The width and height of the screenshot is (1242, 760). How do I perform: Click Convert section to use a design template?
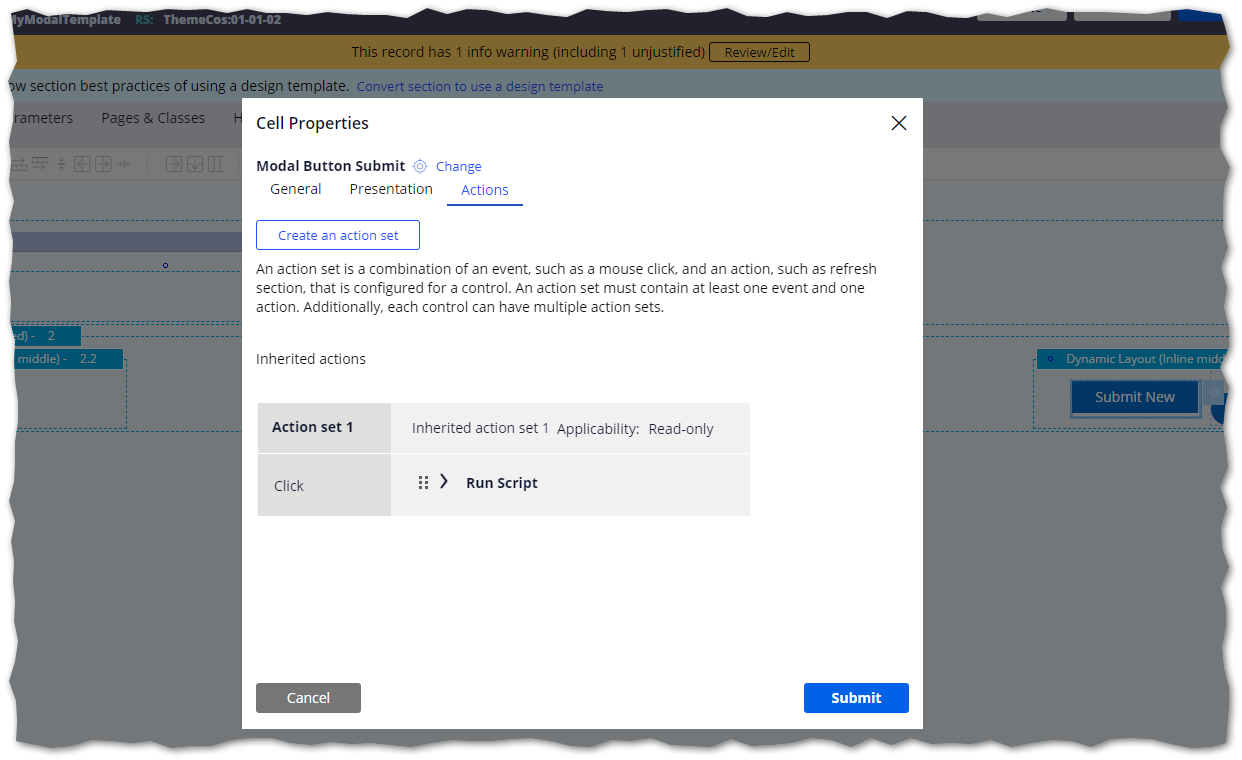[x=480, y=86]
